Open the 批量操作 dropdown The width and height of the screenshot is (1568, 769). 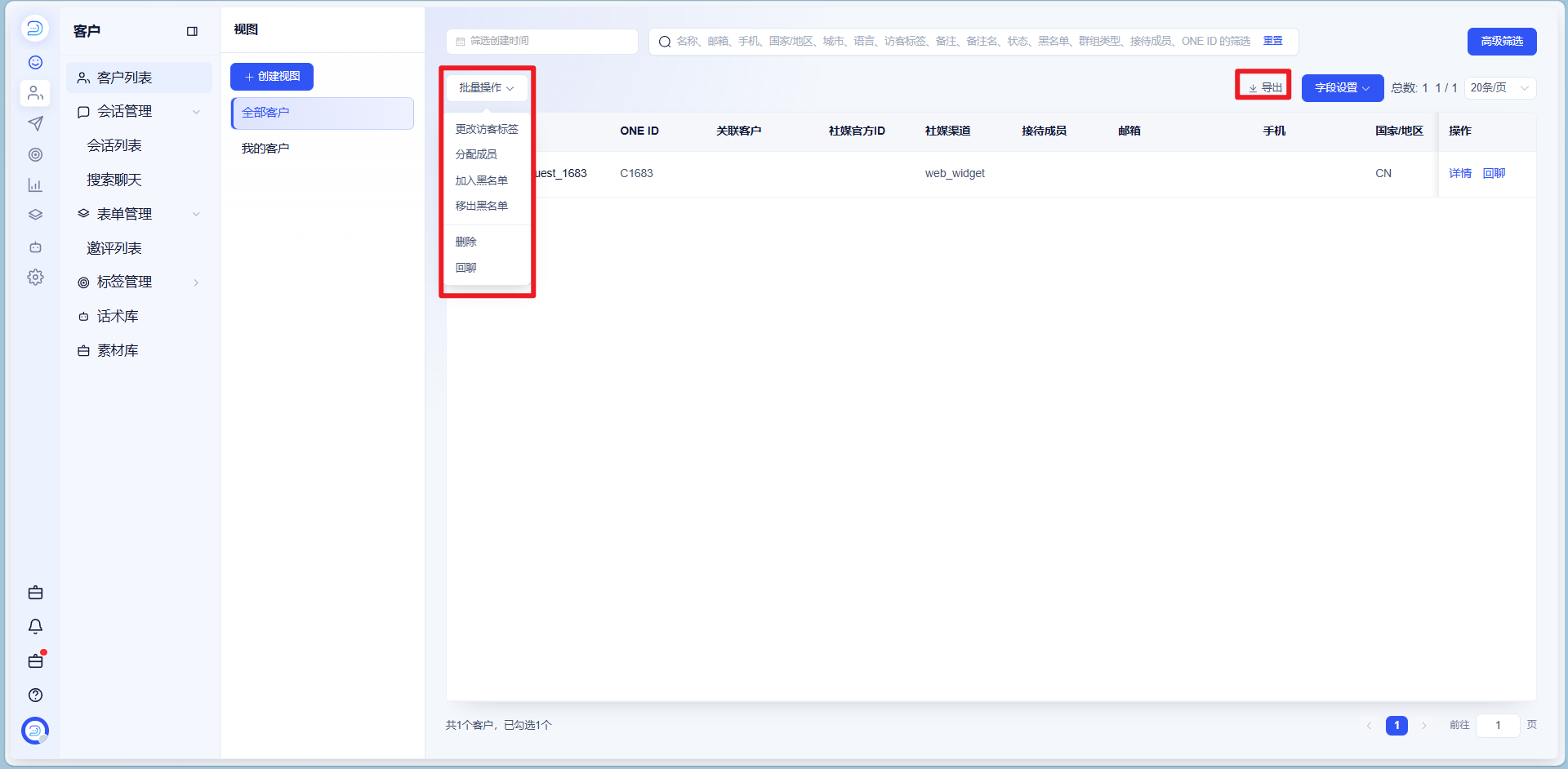coord(487,88)
